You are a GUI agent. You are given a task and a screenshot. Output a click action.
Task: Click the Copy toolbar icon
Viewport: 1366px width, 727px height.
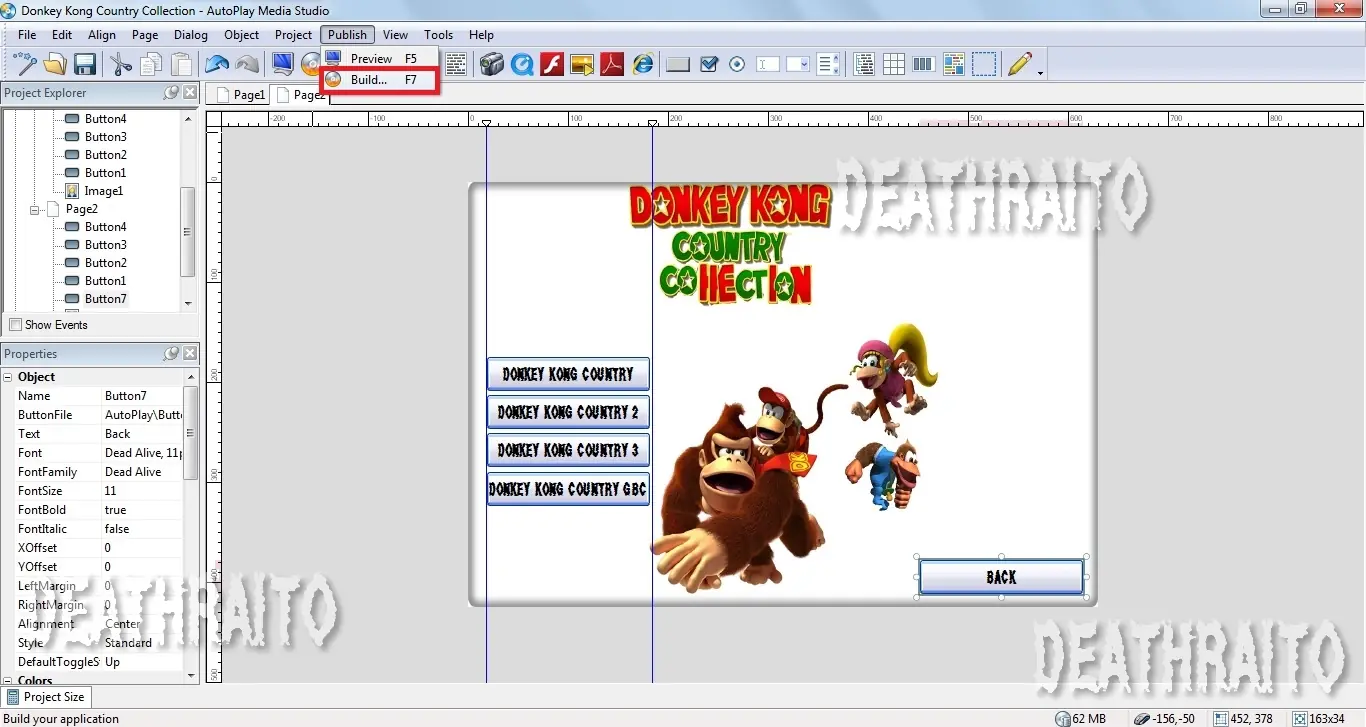tap(151, 65)
